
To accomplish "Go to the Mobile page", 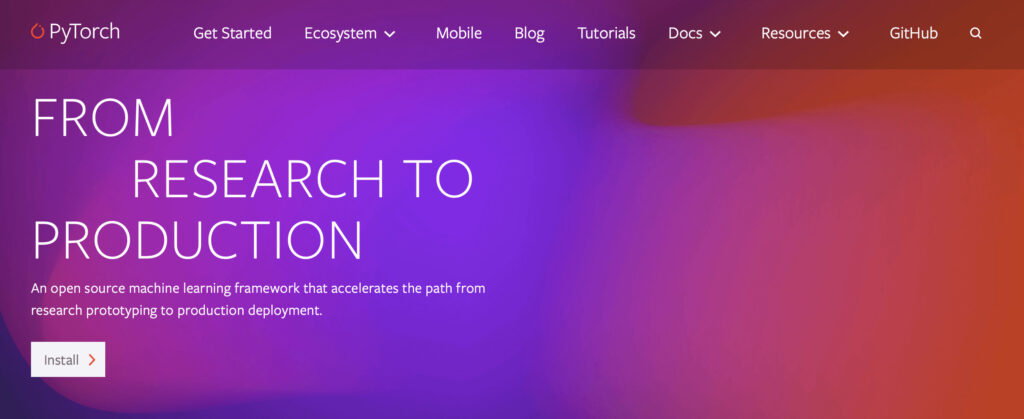I will (x=459, y=33).
